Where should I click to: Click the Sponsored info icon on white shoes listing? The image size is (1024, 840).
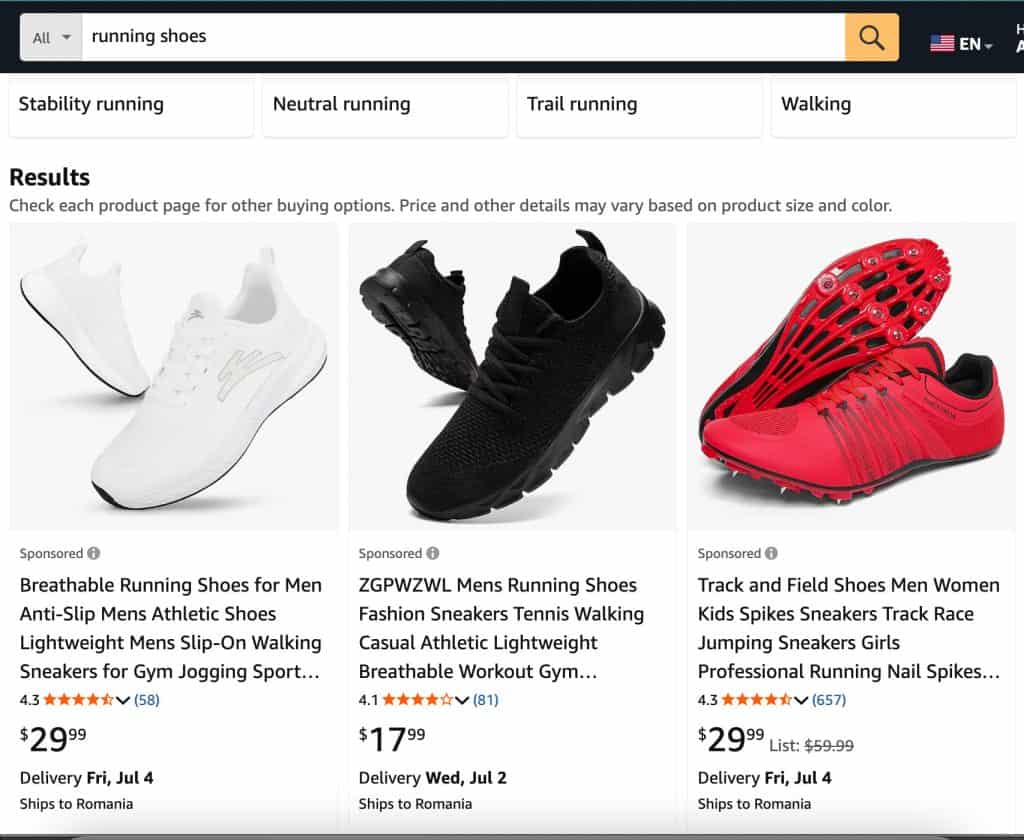pos(94,553)
